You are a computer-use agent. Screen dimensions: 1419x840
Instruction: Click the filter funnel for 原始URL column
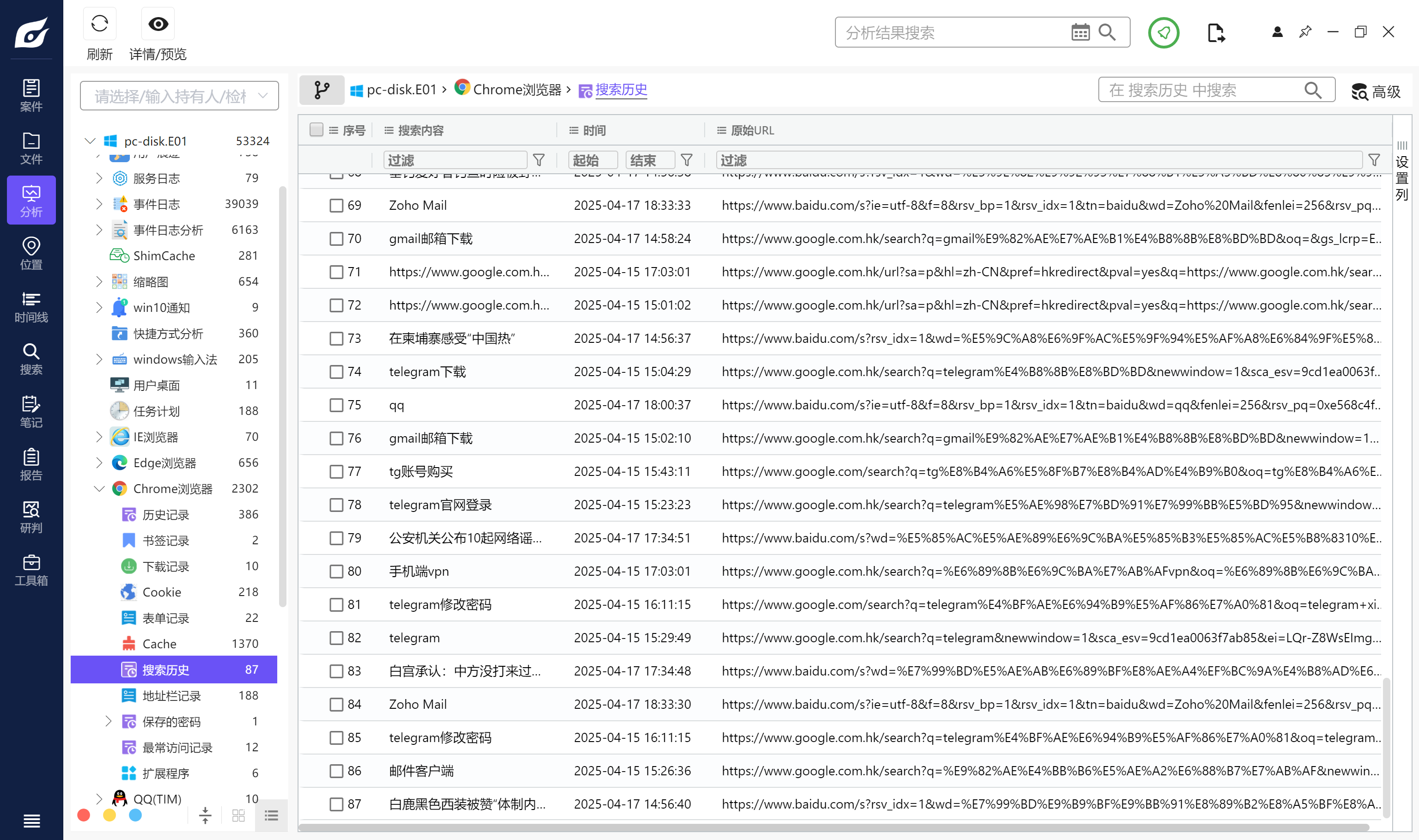[x=1374, y=160]
